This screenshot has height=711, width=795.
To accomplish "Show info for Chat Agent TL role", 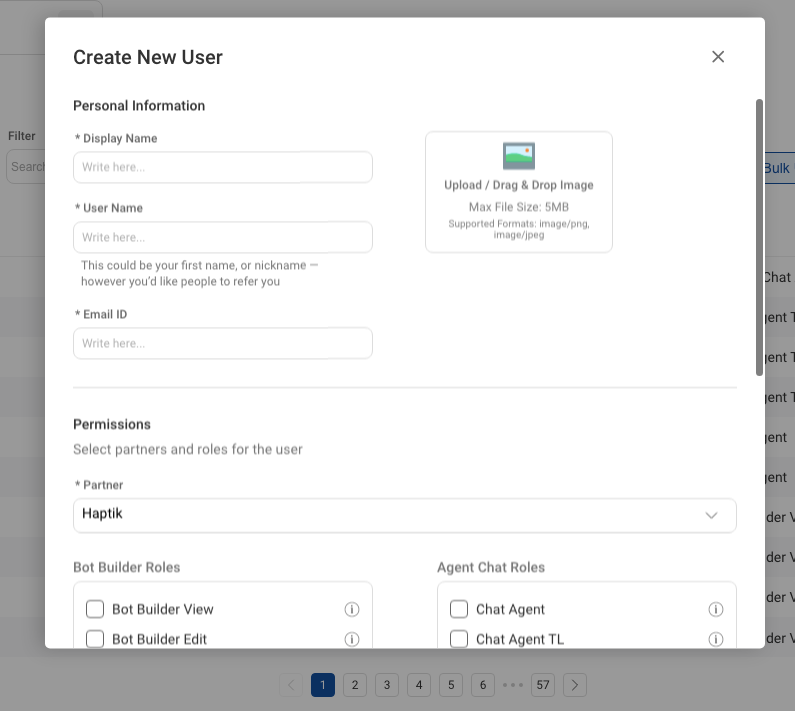I will pos(715,639).
